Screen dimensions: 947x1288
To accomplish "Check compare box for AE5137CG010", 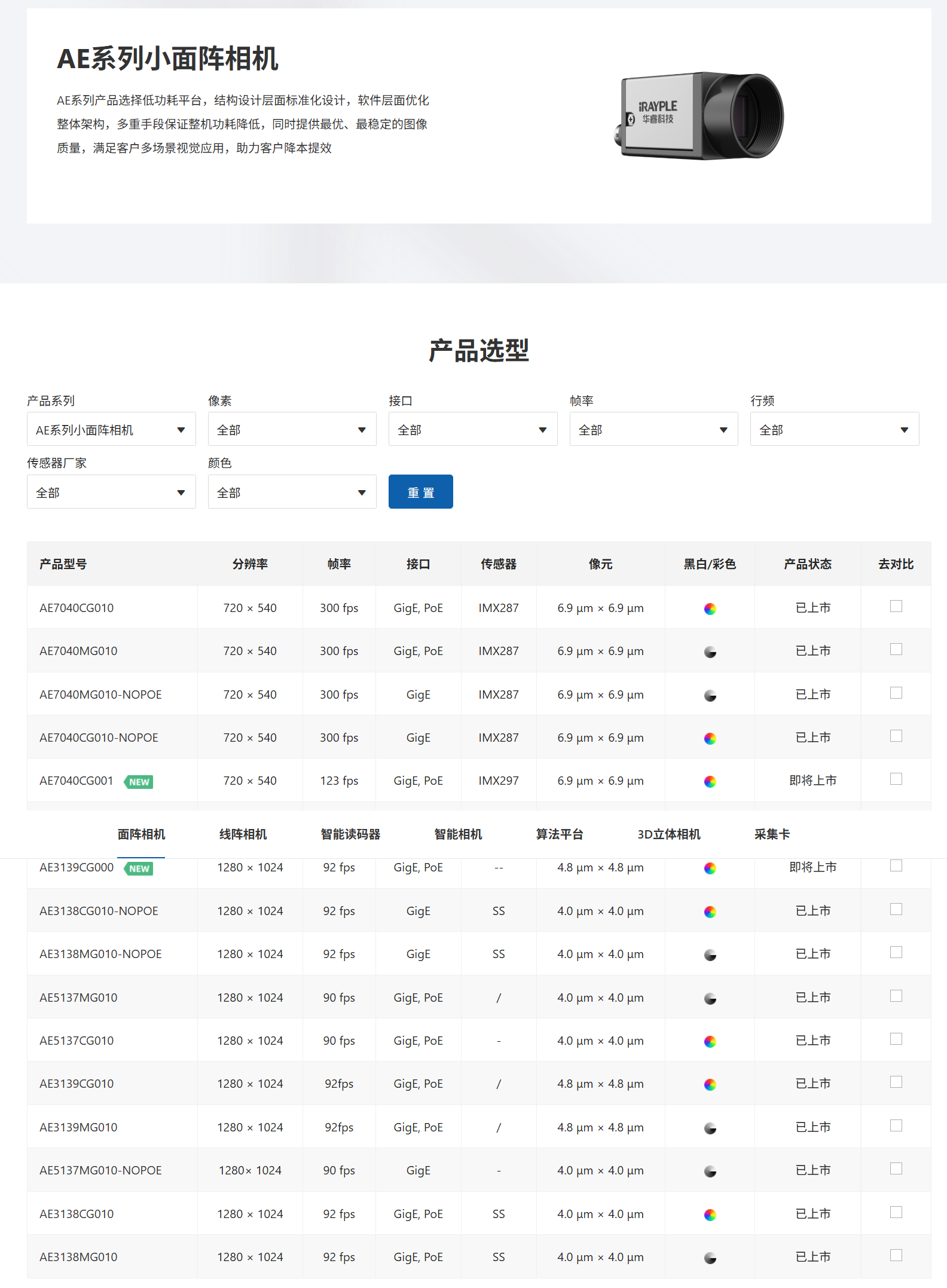I will 896,1039.
